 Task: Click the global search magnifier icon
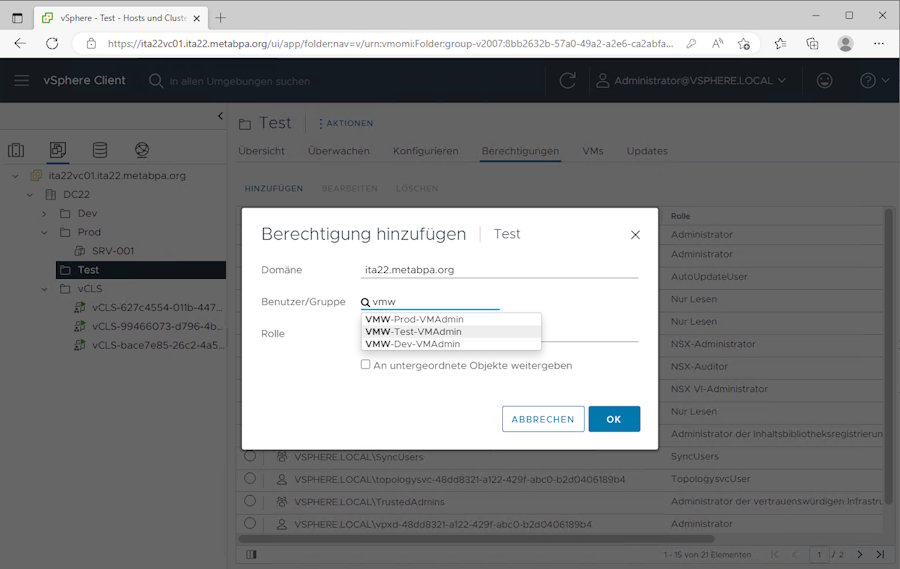pos(156,81)
